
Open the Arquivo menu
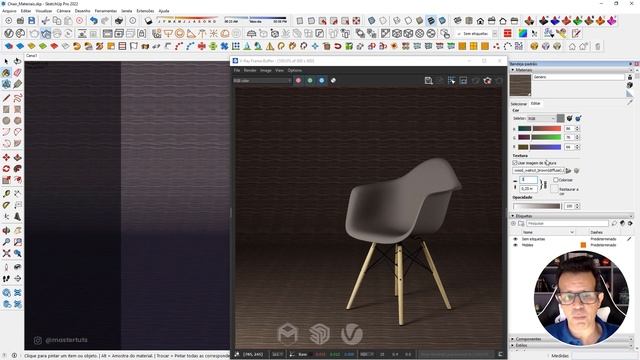pyautogui.click(x=9, y=11)
